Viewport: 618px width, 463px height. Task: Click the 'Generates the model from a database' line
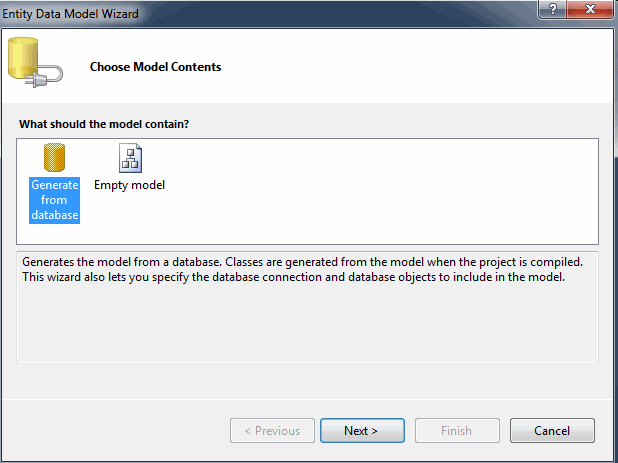click(302, 262)
